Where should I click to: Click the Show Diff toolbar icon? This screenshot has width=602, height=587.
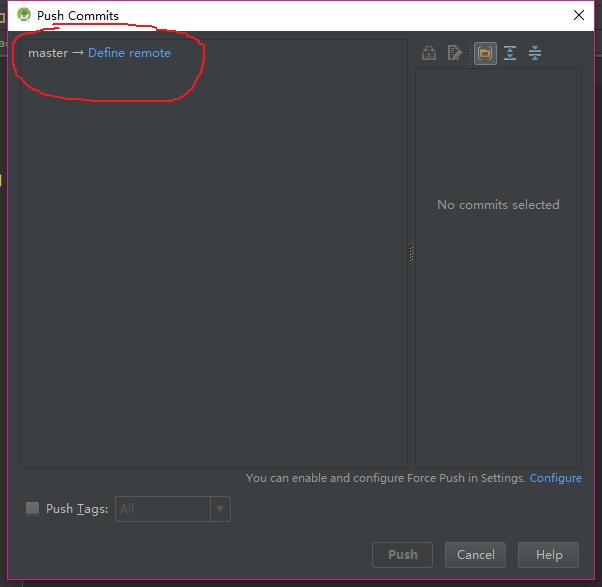pos(429,53)
